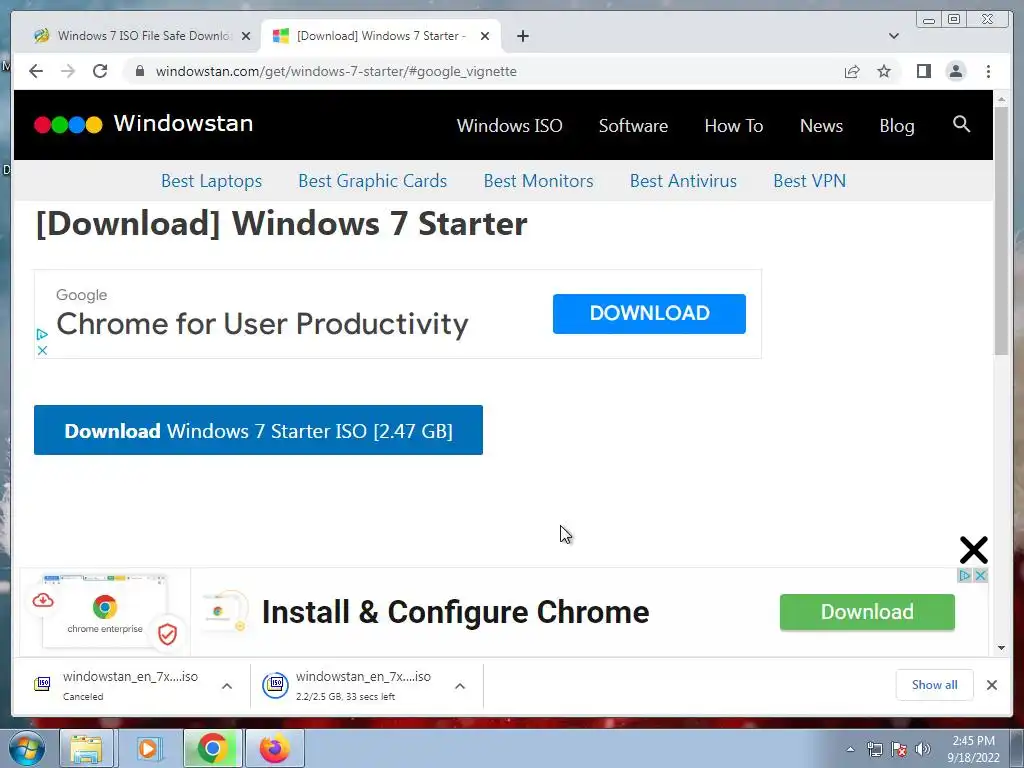
Task: Close the downloads bar
Action: (x=991, y=684)
